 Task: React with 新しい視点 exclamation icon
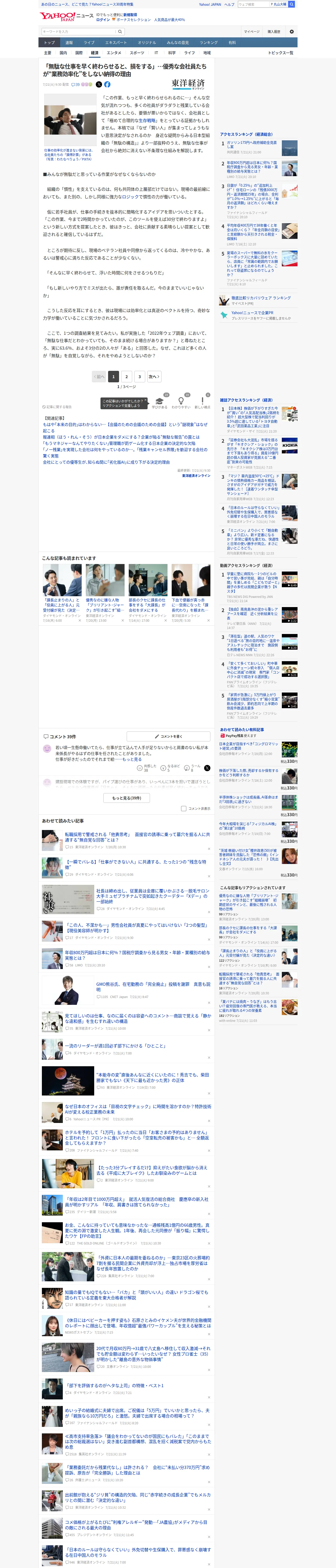(x=203, y=402)
